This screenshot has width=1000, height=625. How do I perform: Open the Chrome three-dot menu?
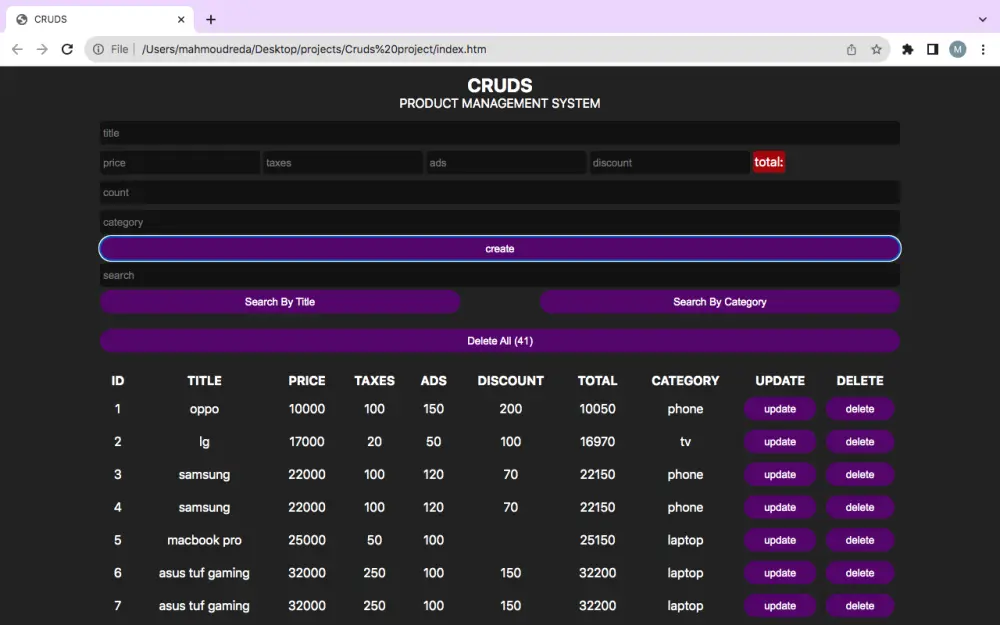pyautogui.click(x=985, y=48)
